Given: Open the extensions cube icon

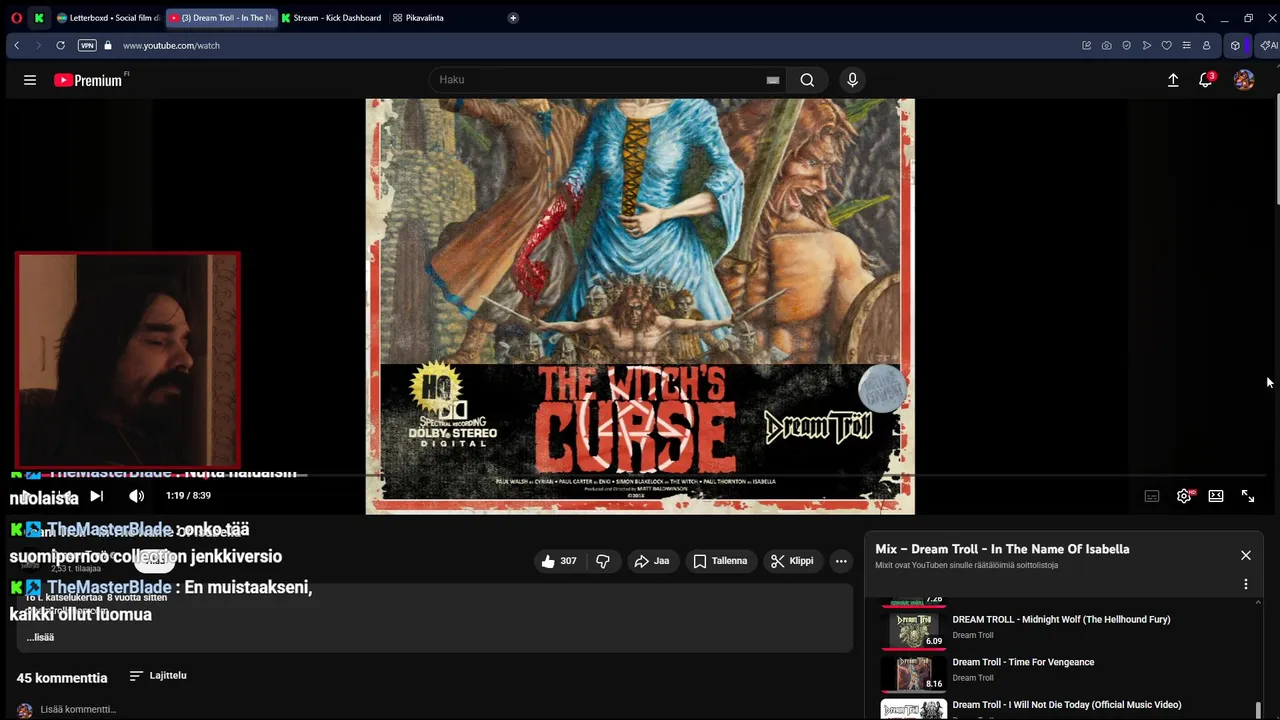Looking at the screenshot, I should click(x=1236, y=45).
